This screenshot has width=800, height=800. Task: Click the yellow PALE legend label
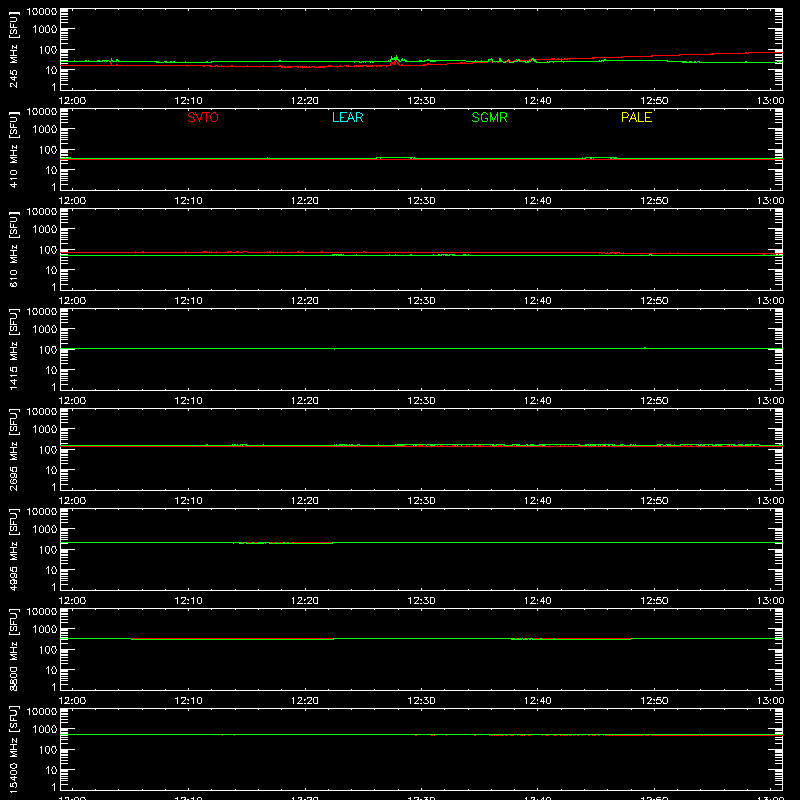(636, 117)
